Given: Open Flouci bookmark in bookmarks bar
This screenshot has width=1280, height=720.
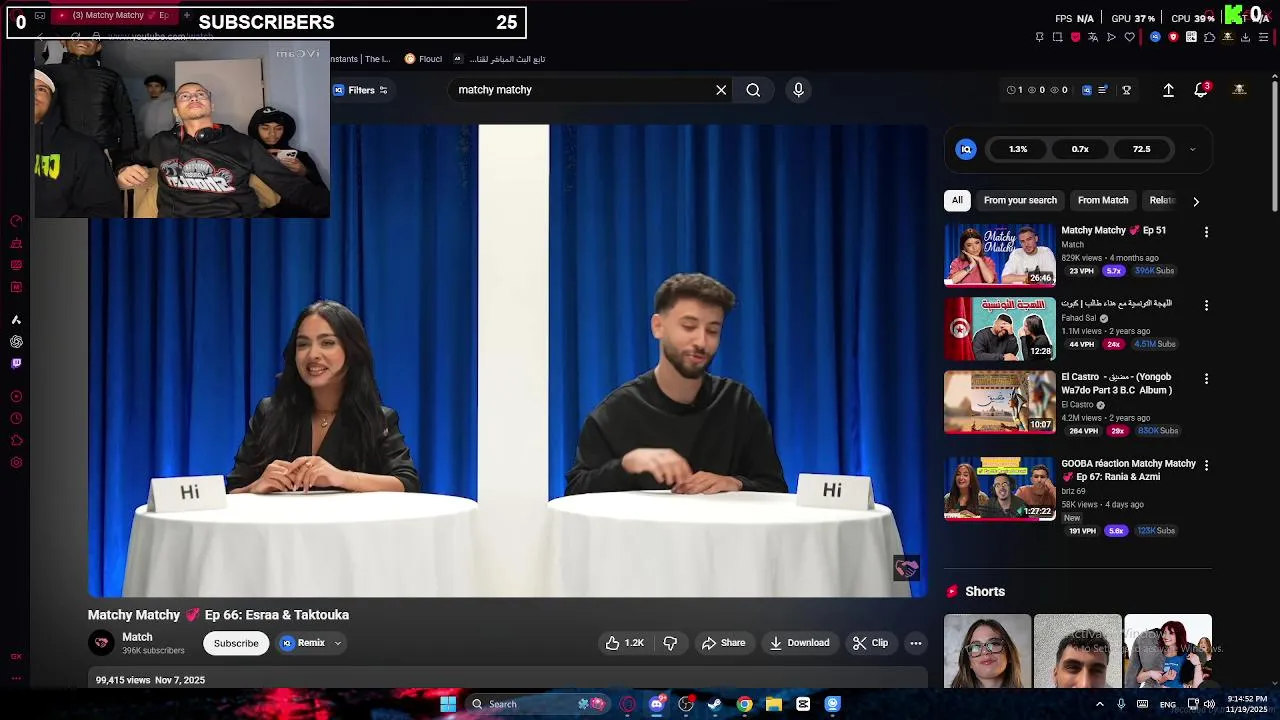Looking at the screenshot, I should 423,59.
